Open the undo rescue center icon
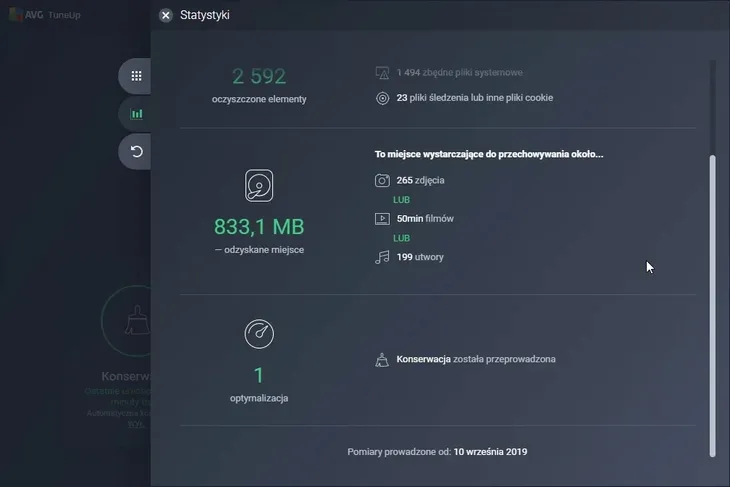 pyautogui.click(x=136, y=151)
